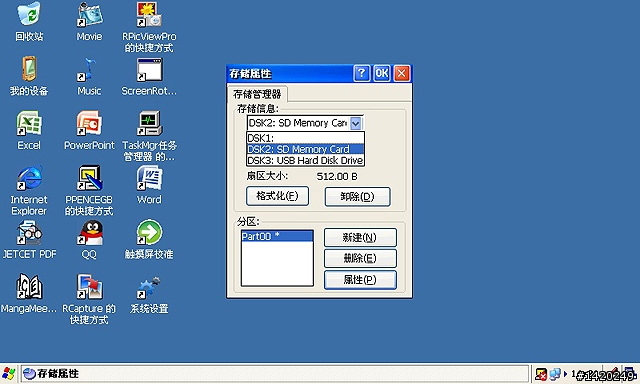This screenshot has height=384, width=640.
Task: Close the 存储属性 dialog
Action: coord(402,73)
